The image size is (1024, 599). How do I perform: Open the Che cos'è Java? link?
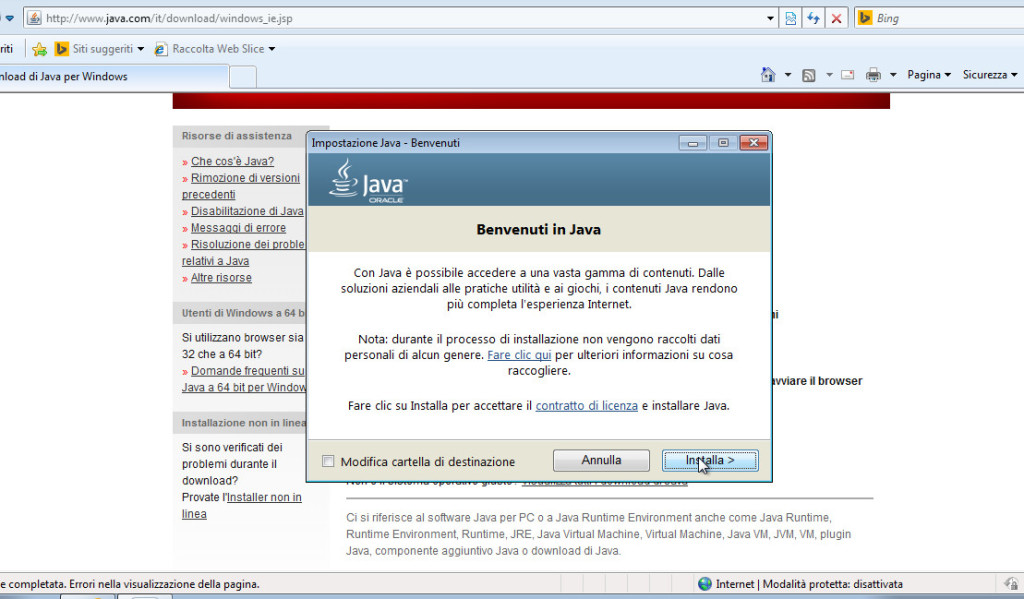pos(232,161)
